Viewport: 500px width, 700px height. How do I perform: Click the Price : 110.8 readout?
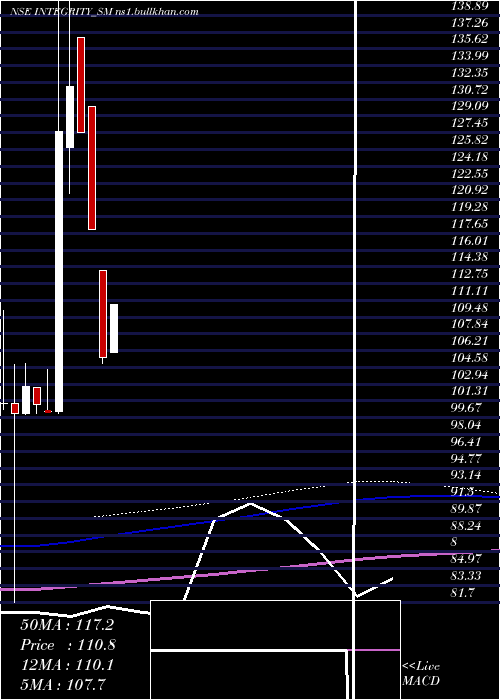pos(68,645)
